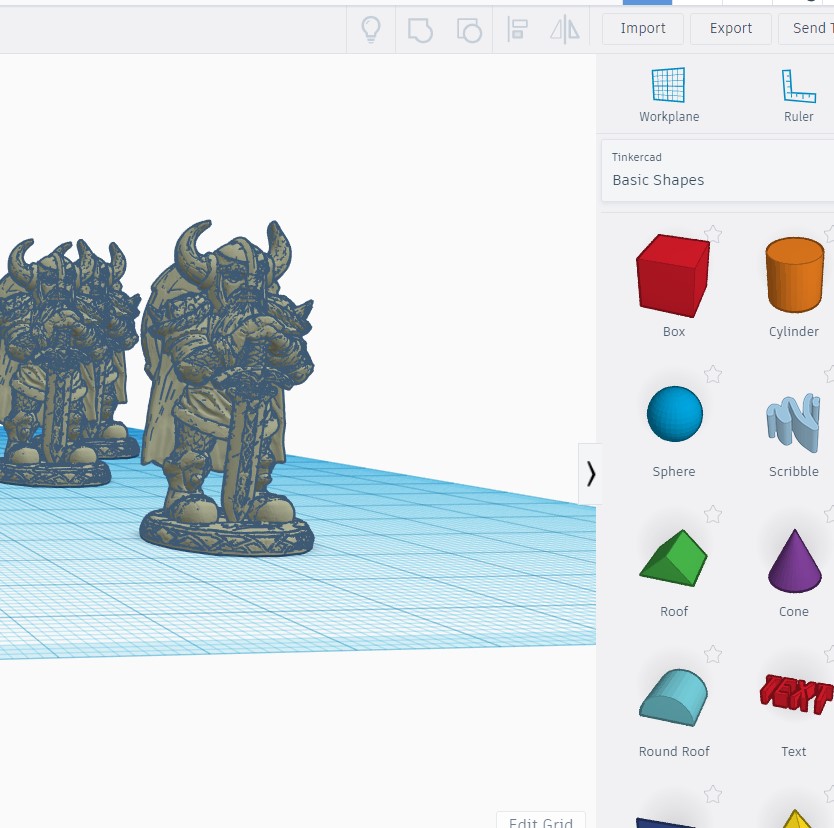Click the Round Roof label text
Image resolution: width=834 pixels, height=828 pixels.
pyautogui.click(x=674, y=751)
